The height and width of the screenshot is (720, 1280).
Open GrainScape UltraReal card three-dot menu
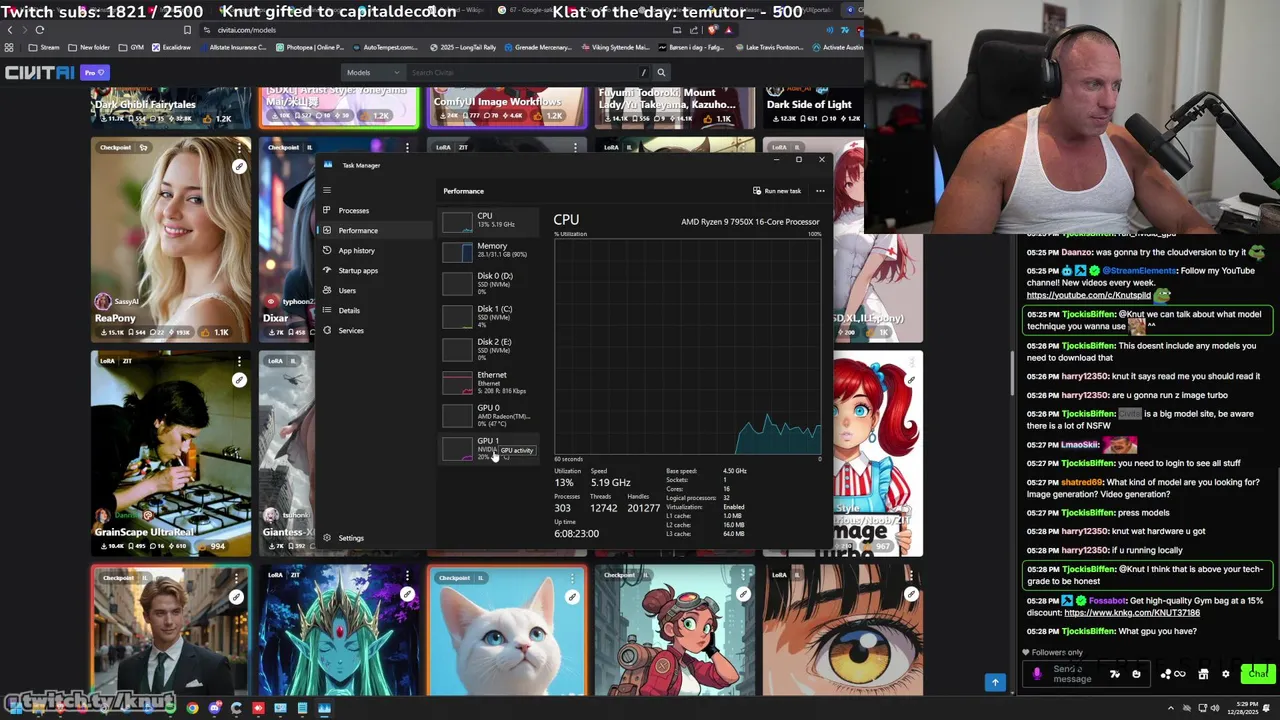pyautogui.click(x=239, y=361)
